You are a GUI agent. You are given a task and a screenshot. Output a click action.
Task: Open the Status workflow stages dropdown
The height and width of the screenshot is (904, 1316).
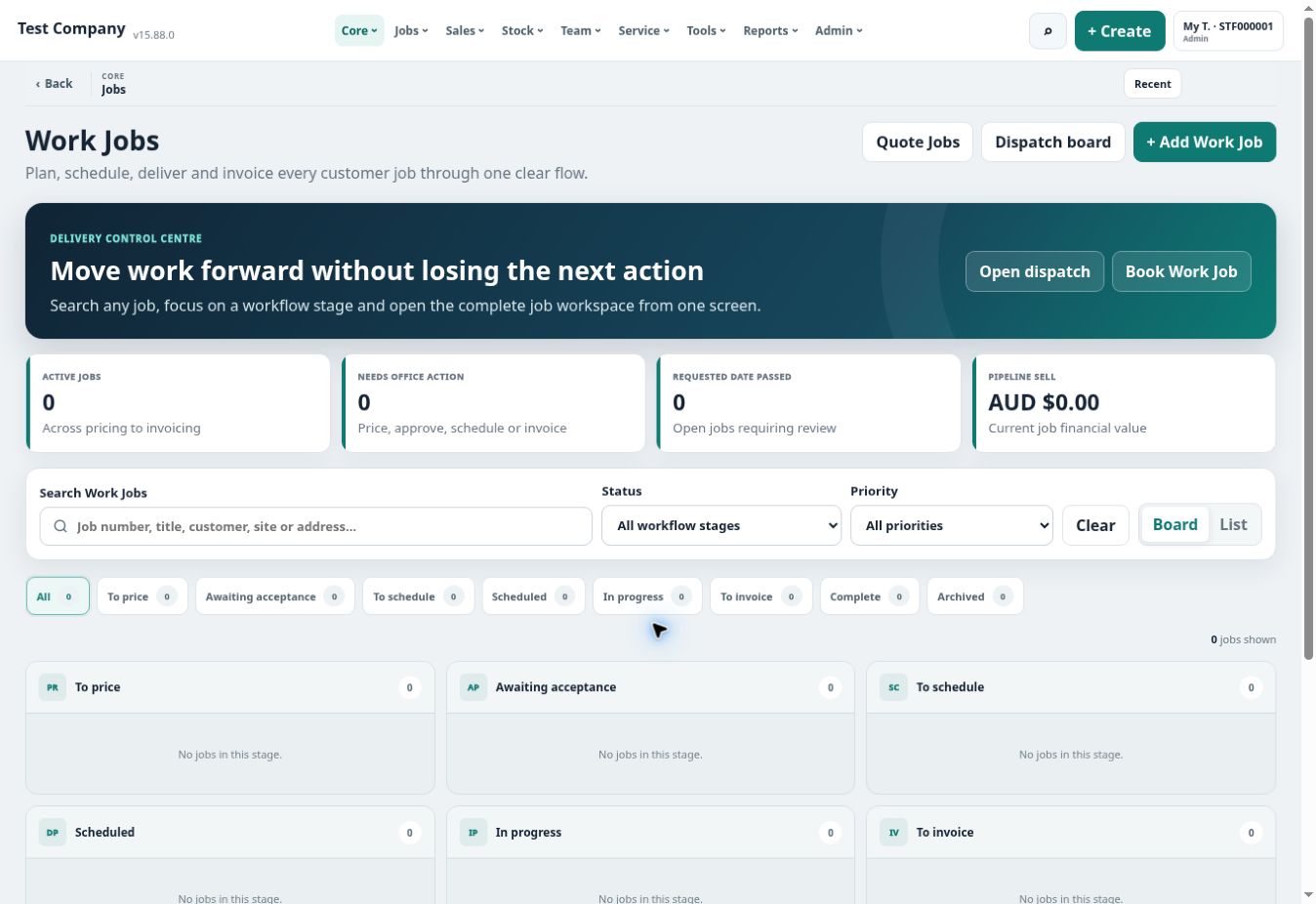point(721,525)
